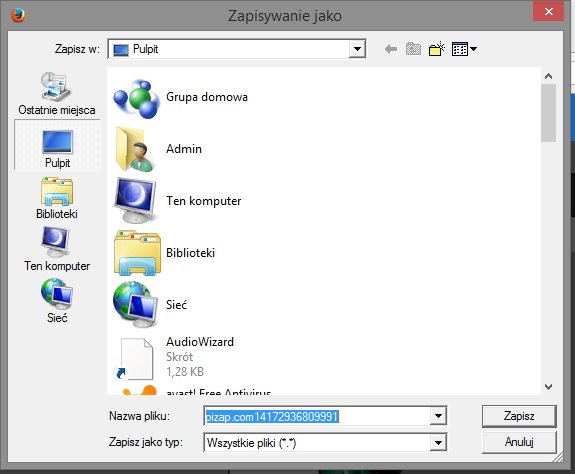Image resolution: width=575 pixels, height=474 pixels.
Task: Go up one folder level icon
Action: [x=413, y=49]
